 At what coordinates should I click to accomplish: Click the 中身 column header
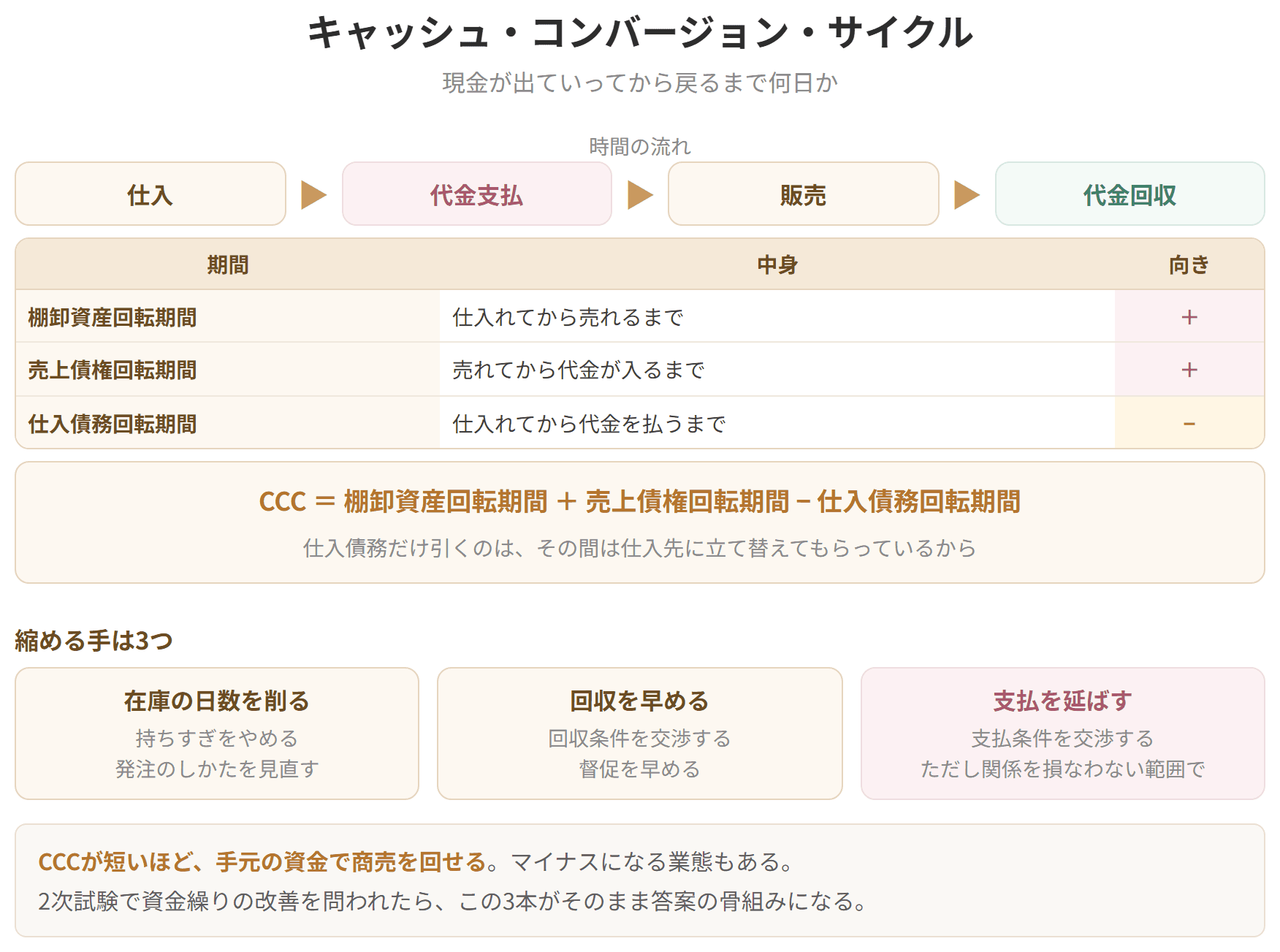[777, 264]
